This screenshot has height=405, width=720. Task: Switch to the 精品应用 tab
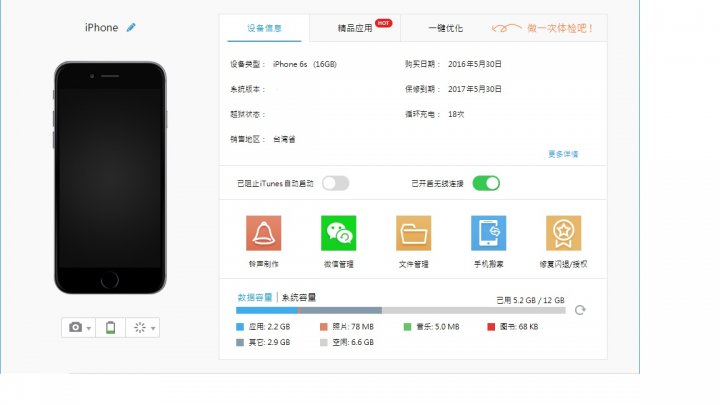coord(355,28)
